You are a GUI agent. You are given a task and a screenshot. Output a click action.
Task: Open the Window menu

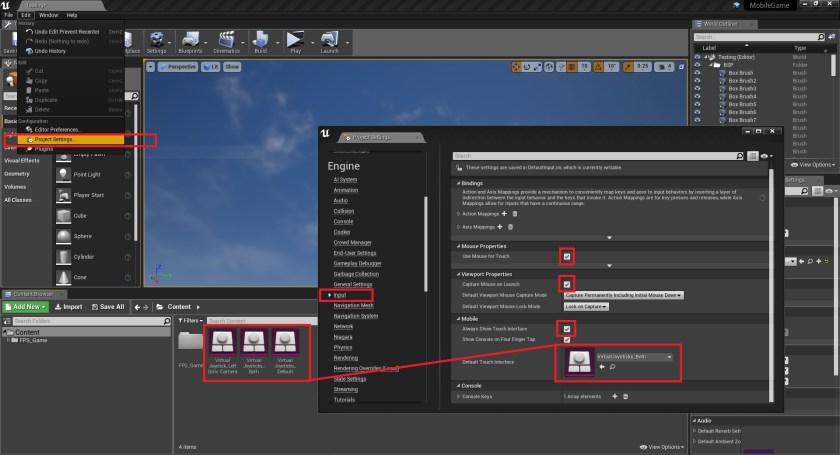click(48, 16)
